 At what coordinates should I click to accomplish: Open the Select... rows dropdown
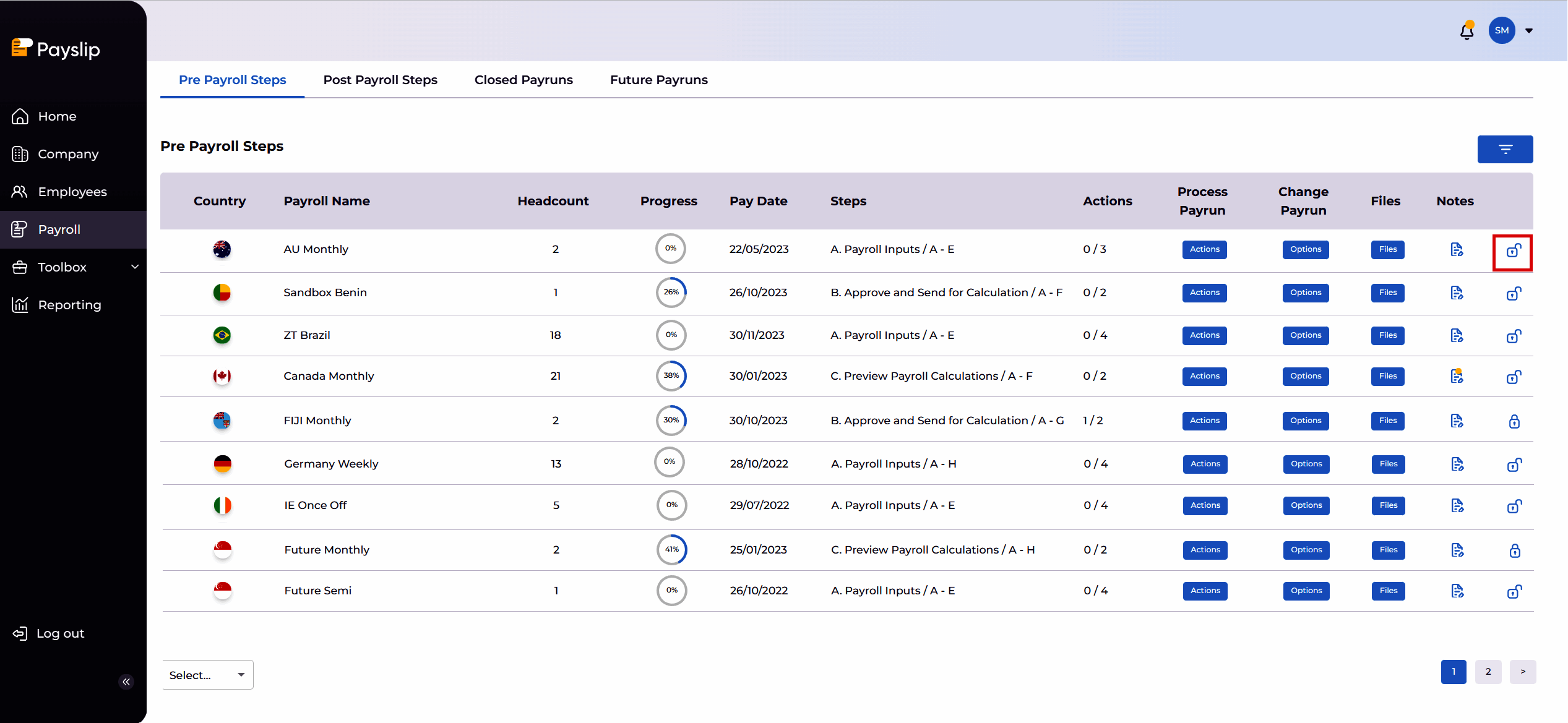coord(207,675)
